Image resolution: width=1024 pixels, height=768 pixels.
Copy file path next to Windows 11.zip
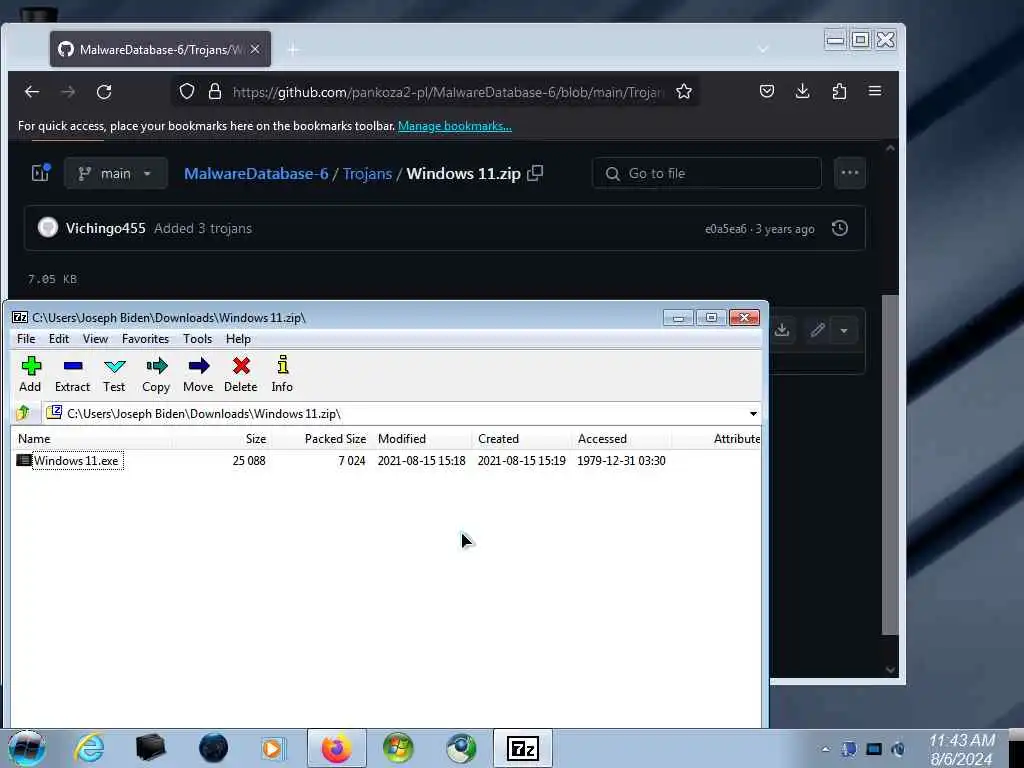coord(536,173)
